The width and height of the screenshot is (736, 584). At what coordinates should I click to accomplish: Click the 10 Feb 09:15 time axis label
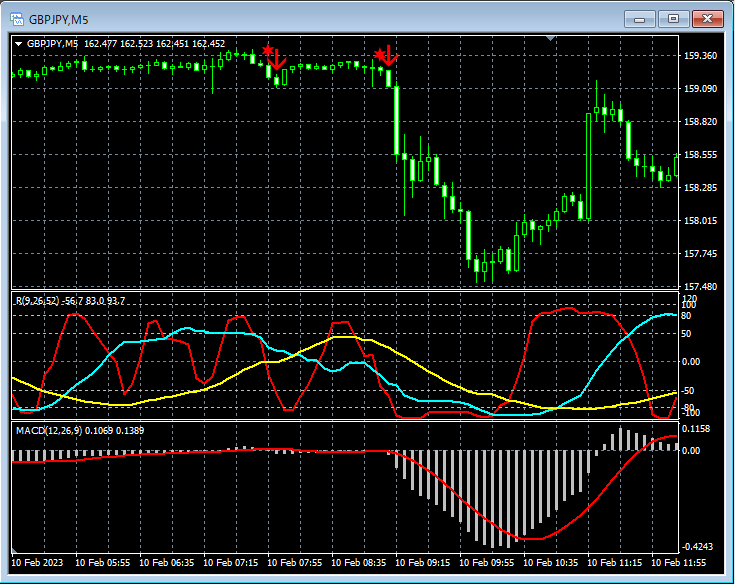point(424,563)
